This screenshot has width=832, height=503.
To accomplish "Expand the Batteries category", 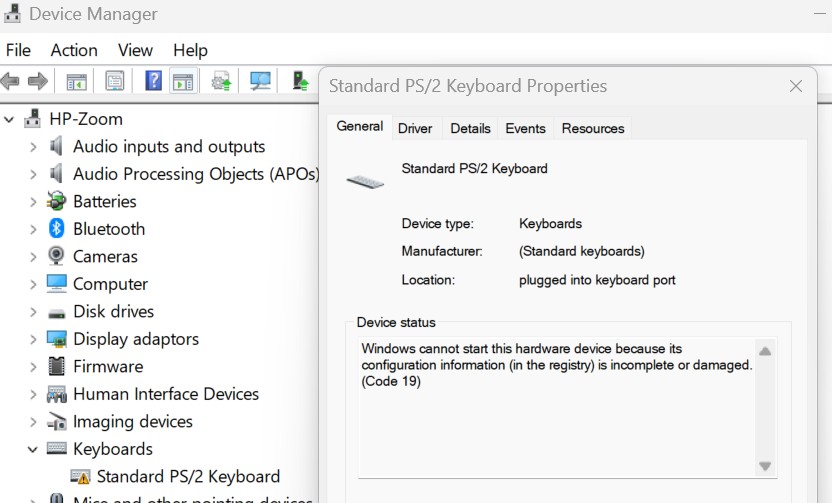I will pos(33,202).
